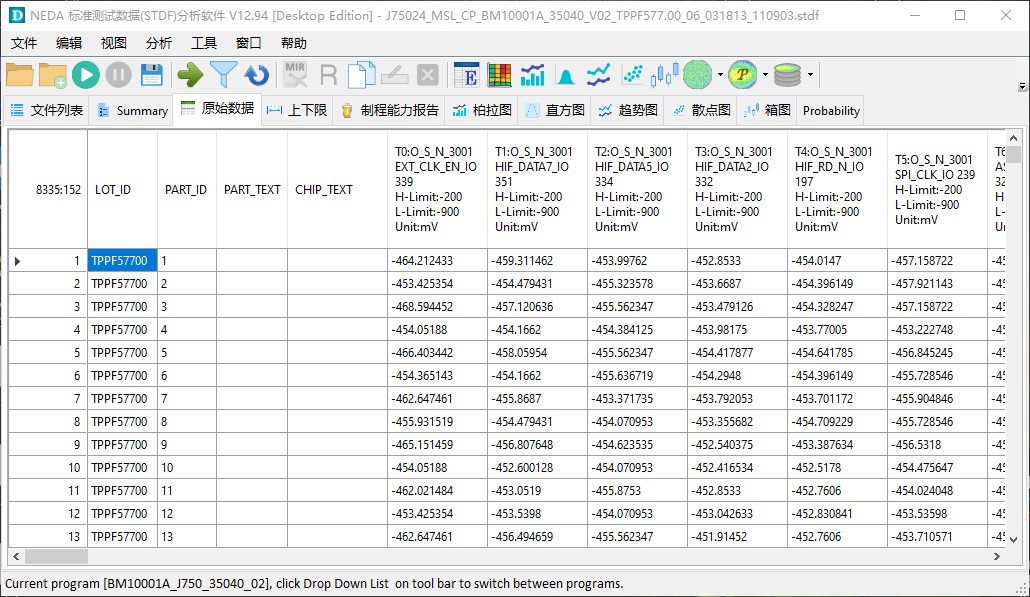1030x597 pixels.
Task: Click the bell-curve histogram toolbar icon
Action: point(566,76)
